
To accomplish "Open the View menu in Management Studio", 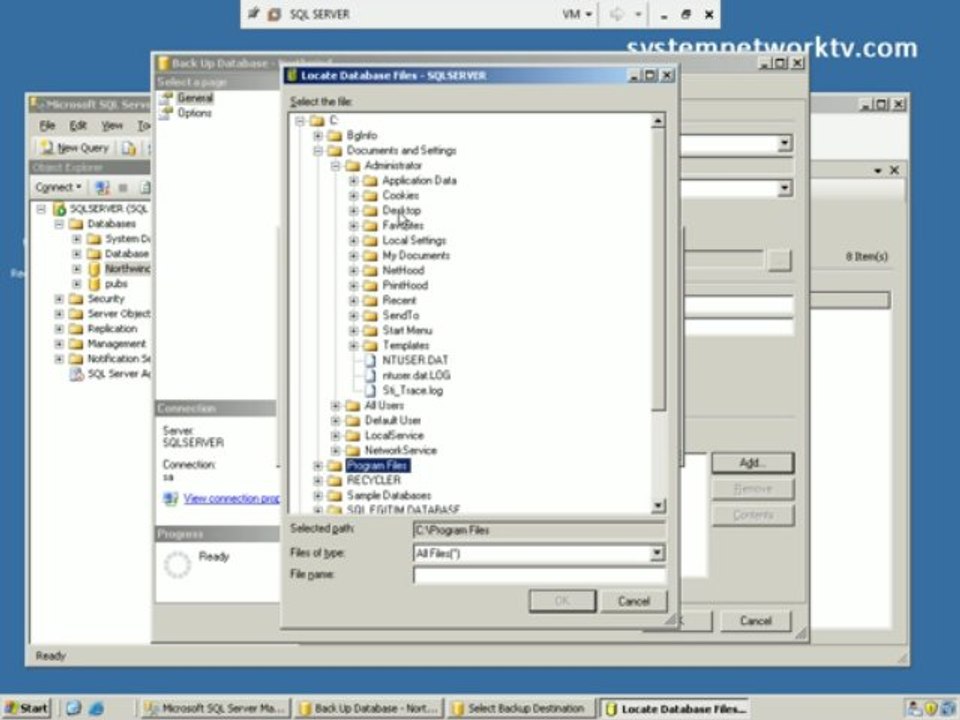I will [111, 126].
